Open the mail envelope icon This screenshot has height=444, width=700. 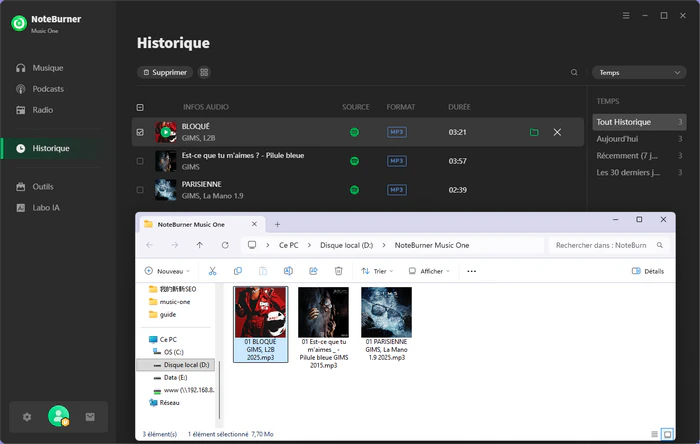pyautogui.click(x=90, y=417)
